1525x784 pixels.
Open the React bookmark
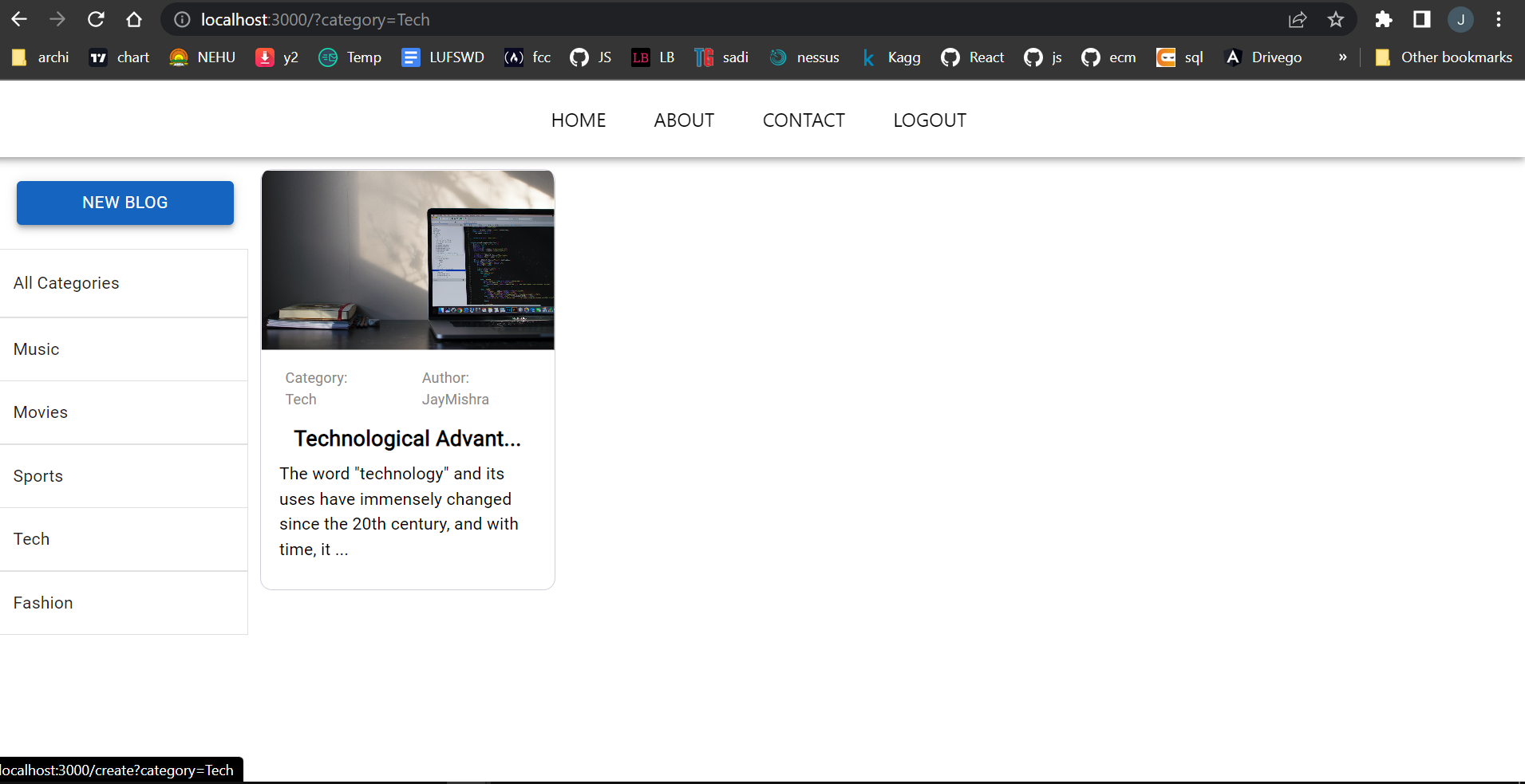click(x=972, y=57)
